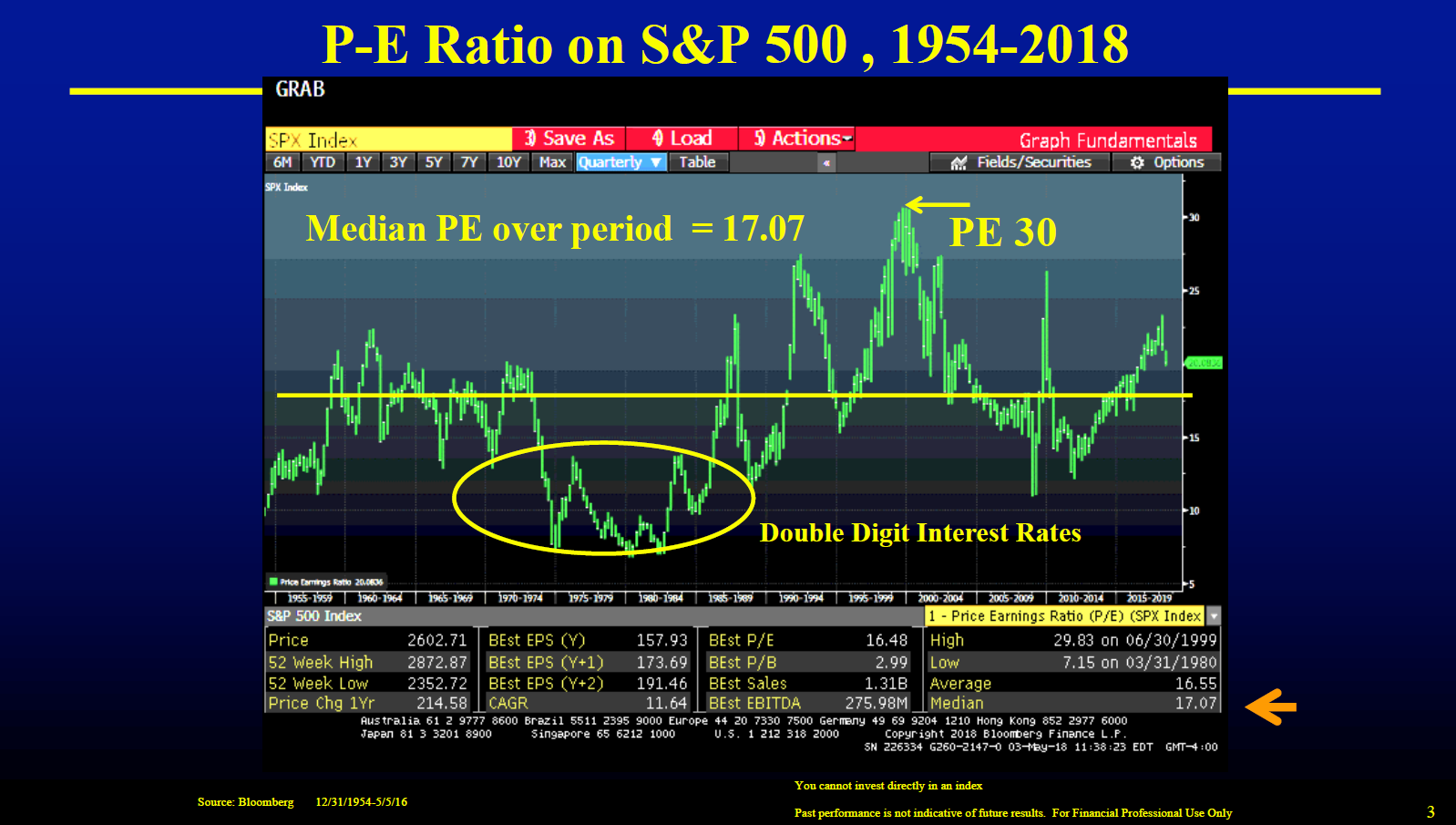Viewport: 1456px width, 825px height.
Task: Click the 2005-2009 axis label
Action: click(x=1011, y=598)
